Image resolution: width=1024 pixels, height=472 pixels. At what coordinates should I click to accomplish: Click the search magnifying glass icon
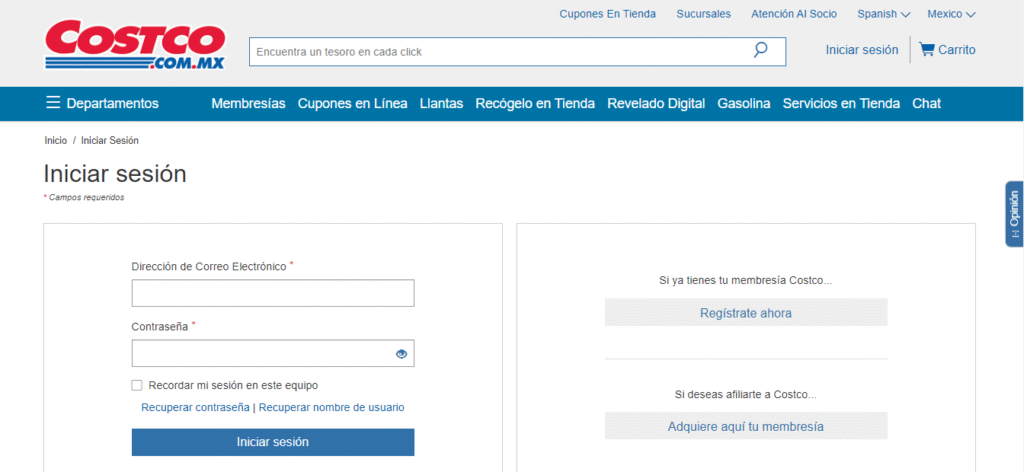(x=760, y=50)
